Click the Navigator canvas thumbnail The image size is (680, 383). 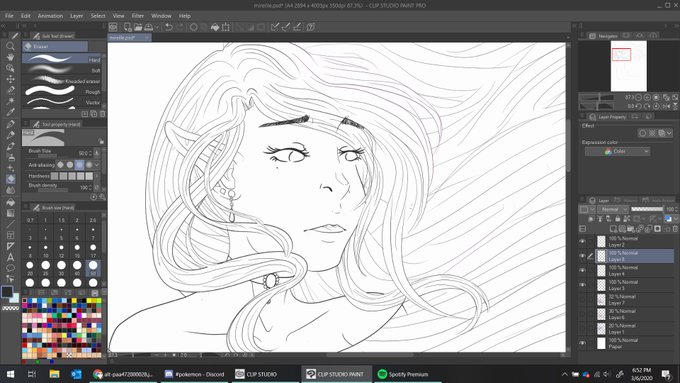tap(629, 66)
